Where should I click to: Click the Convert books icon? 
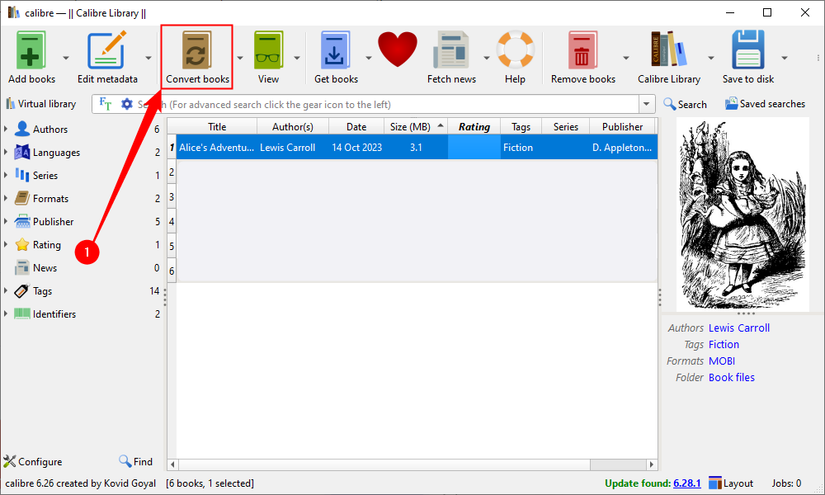coord(197,50)
